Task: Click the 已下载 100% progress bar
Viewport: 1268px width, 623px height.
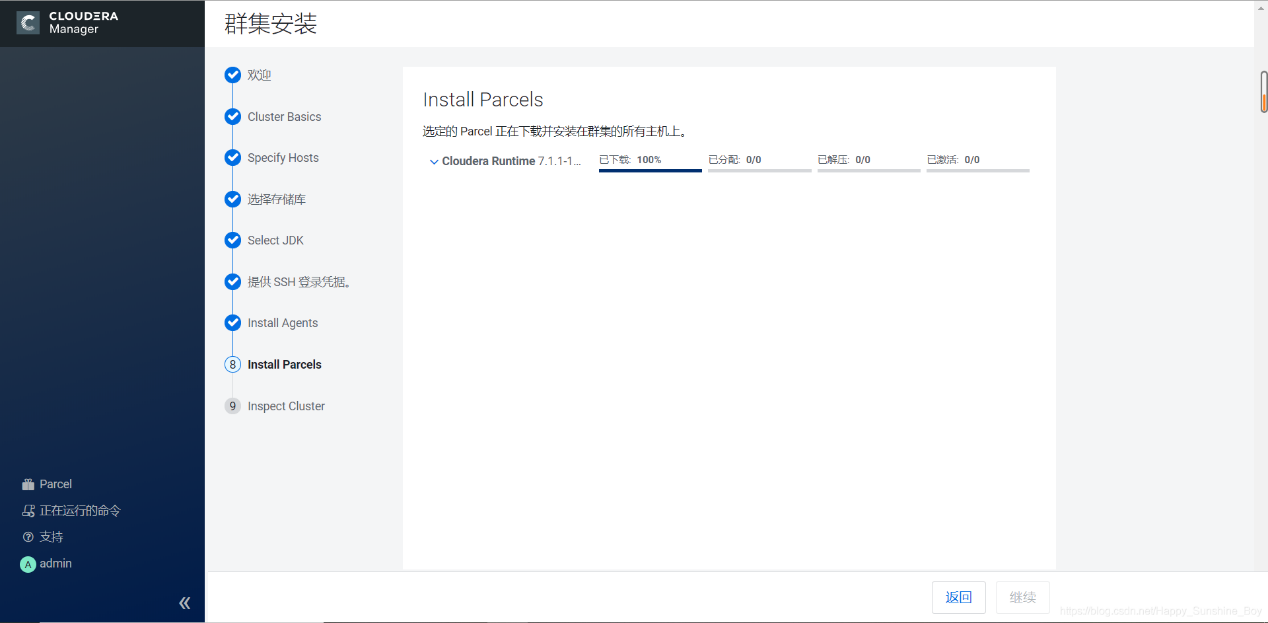Action: [x=650, y=170]
